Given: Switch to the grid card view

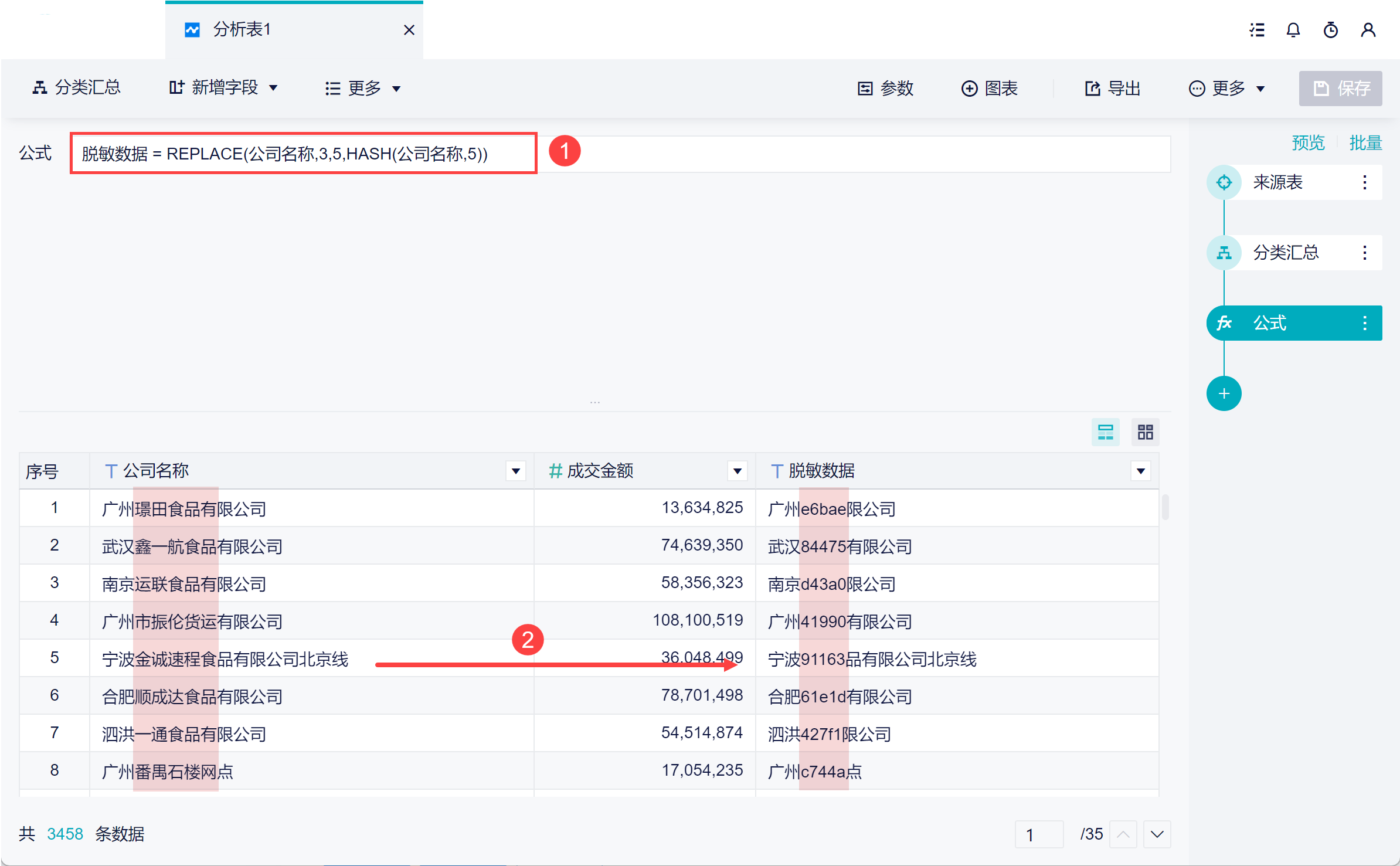Looking at the screenshot, I should click(1145, 432).
